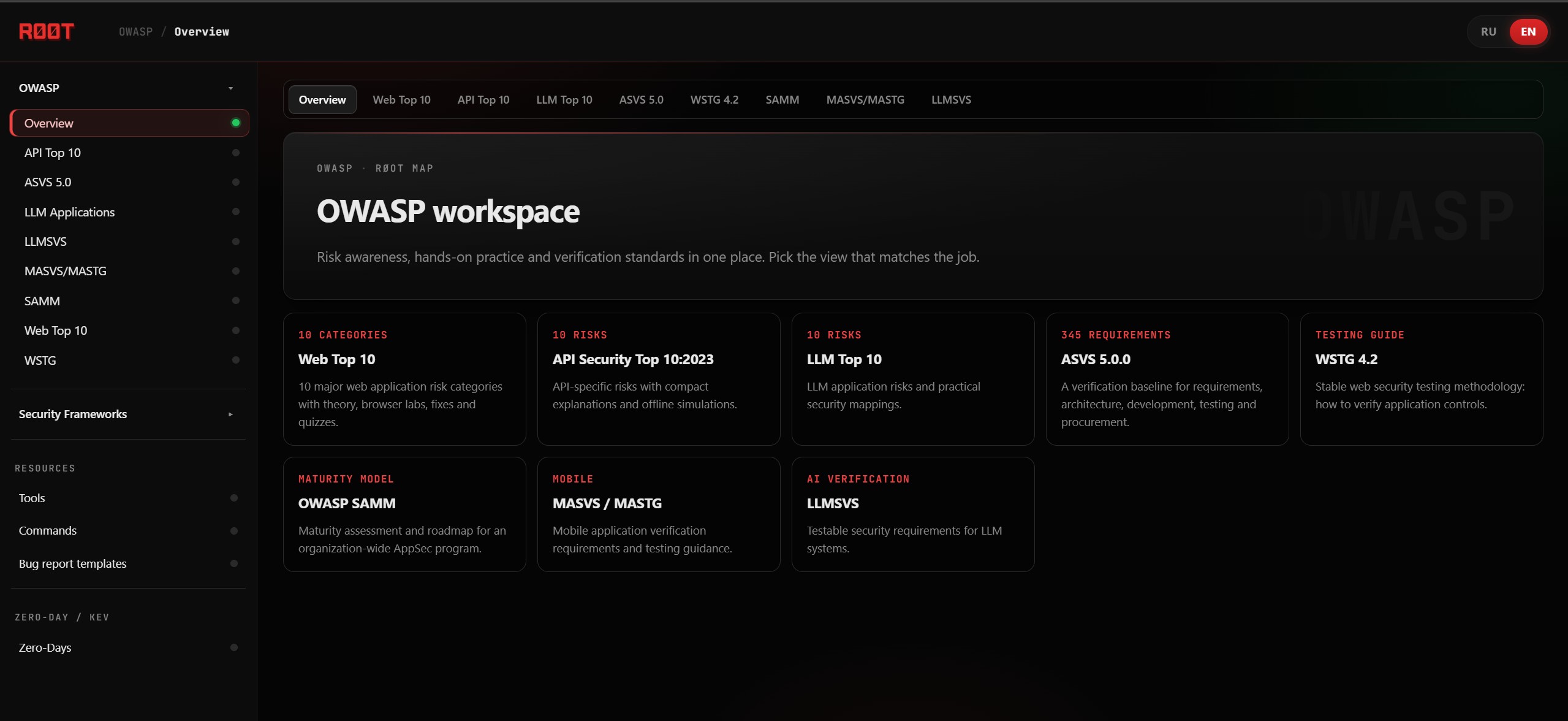Viewport: 1568px width, 721px height.
Task: Select the Overview tab
Action: click(x=322, y=99)
